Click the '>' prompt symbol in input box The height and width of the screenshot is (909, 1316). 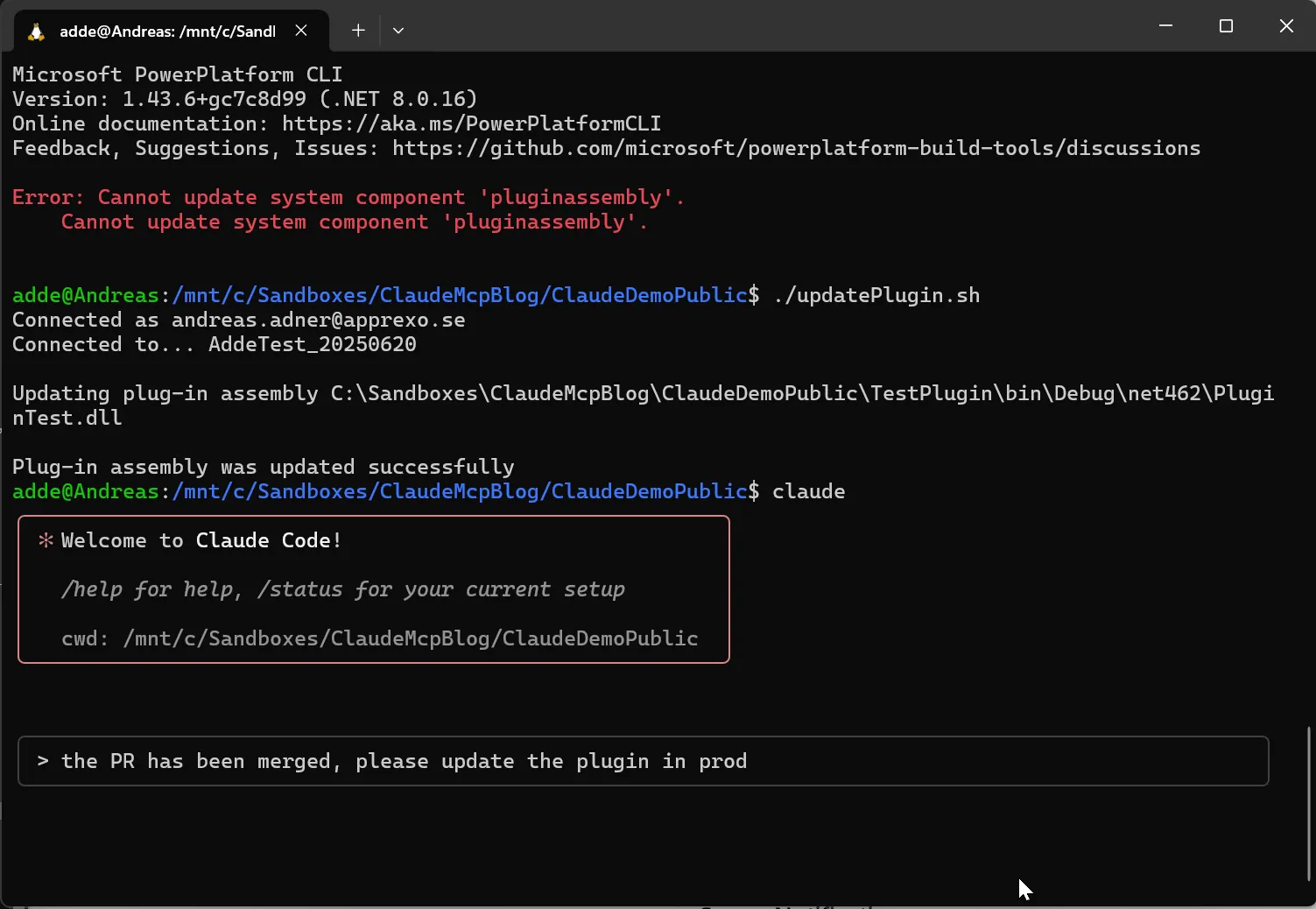point(43,761)
